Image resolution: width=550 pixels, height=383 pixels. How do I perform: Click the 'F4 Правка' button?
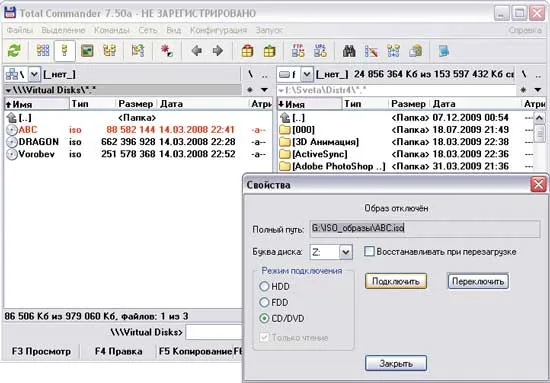tap(118, 351)
